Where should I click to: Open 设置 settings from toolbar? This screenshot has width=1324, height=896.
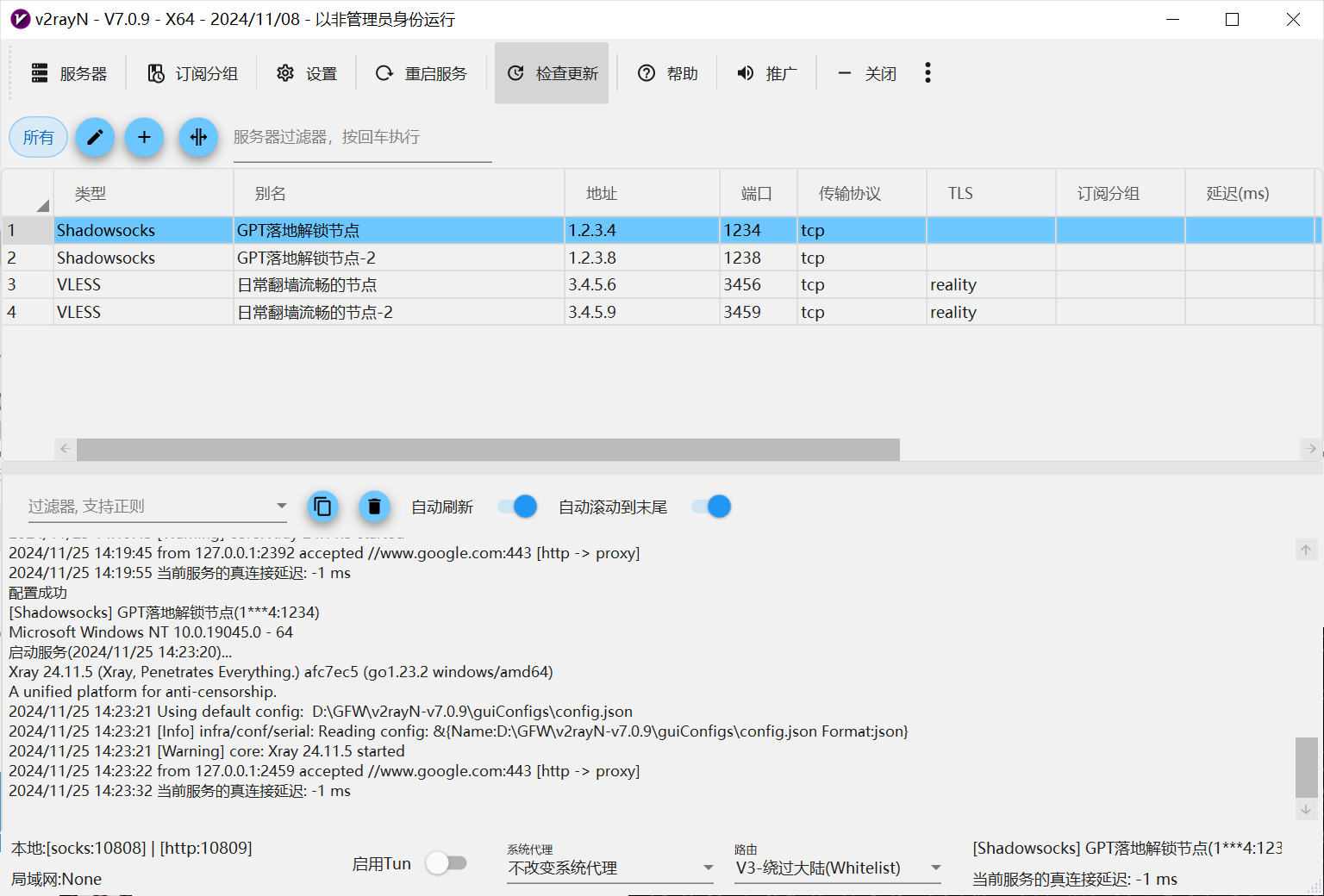(x=307, y=74)
